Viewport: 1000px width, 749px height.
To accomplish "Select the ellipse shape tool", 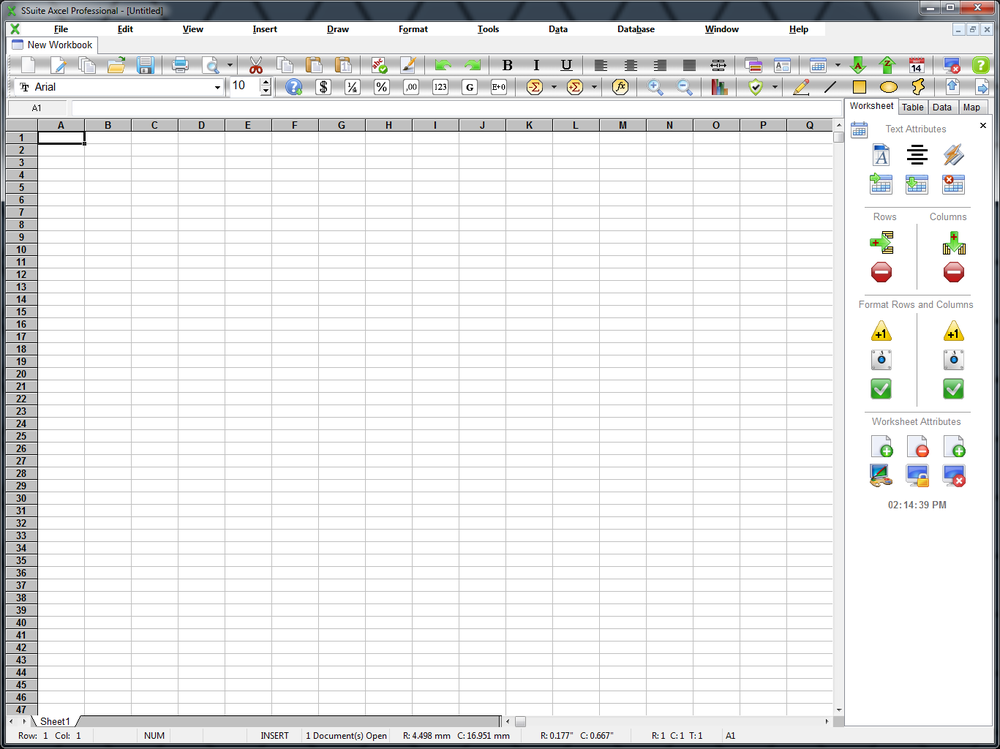I will pos(888,87).
